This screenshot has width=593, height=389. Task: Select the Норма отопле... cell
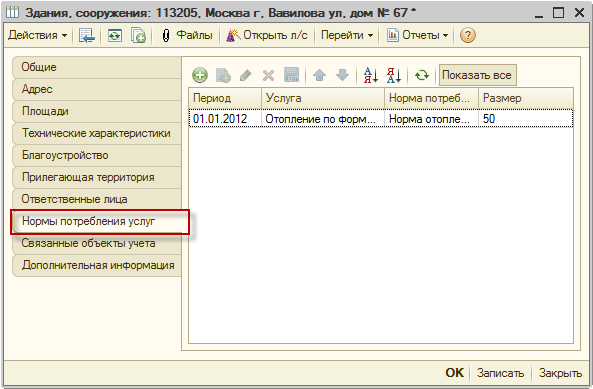432,119
